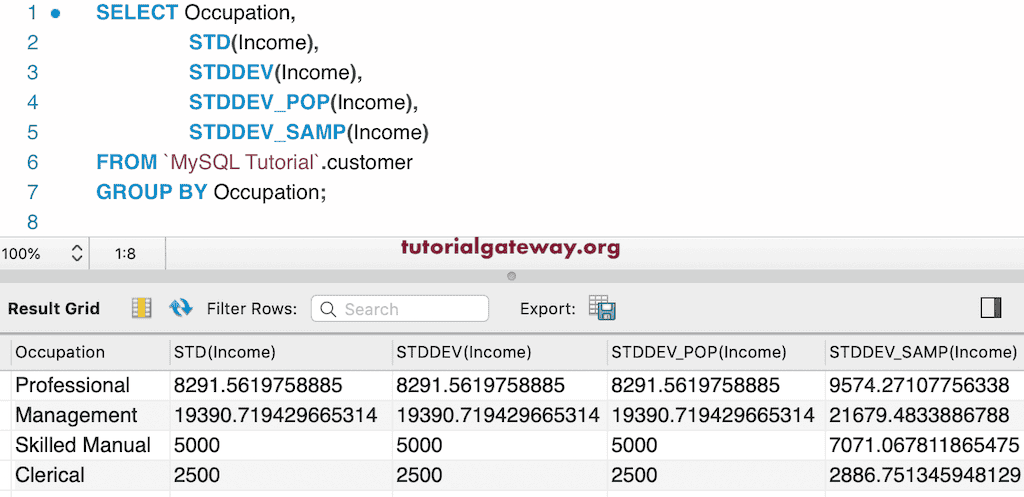
Task: Click the Result Grid label
Action: (54, 308)
